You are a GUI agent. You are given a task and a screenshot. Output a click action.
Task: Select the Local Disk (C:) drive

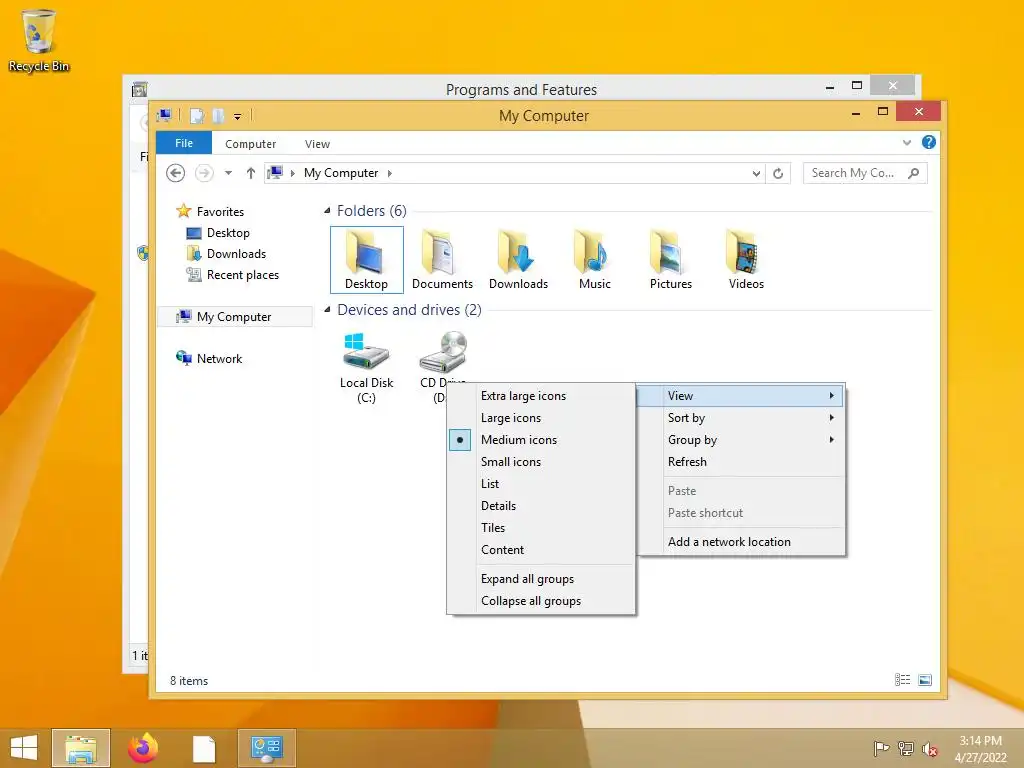pyautogui.click(x=366, y=367)
